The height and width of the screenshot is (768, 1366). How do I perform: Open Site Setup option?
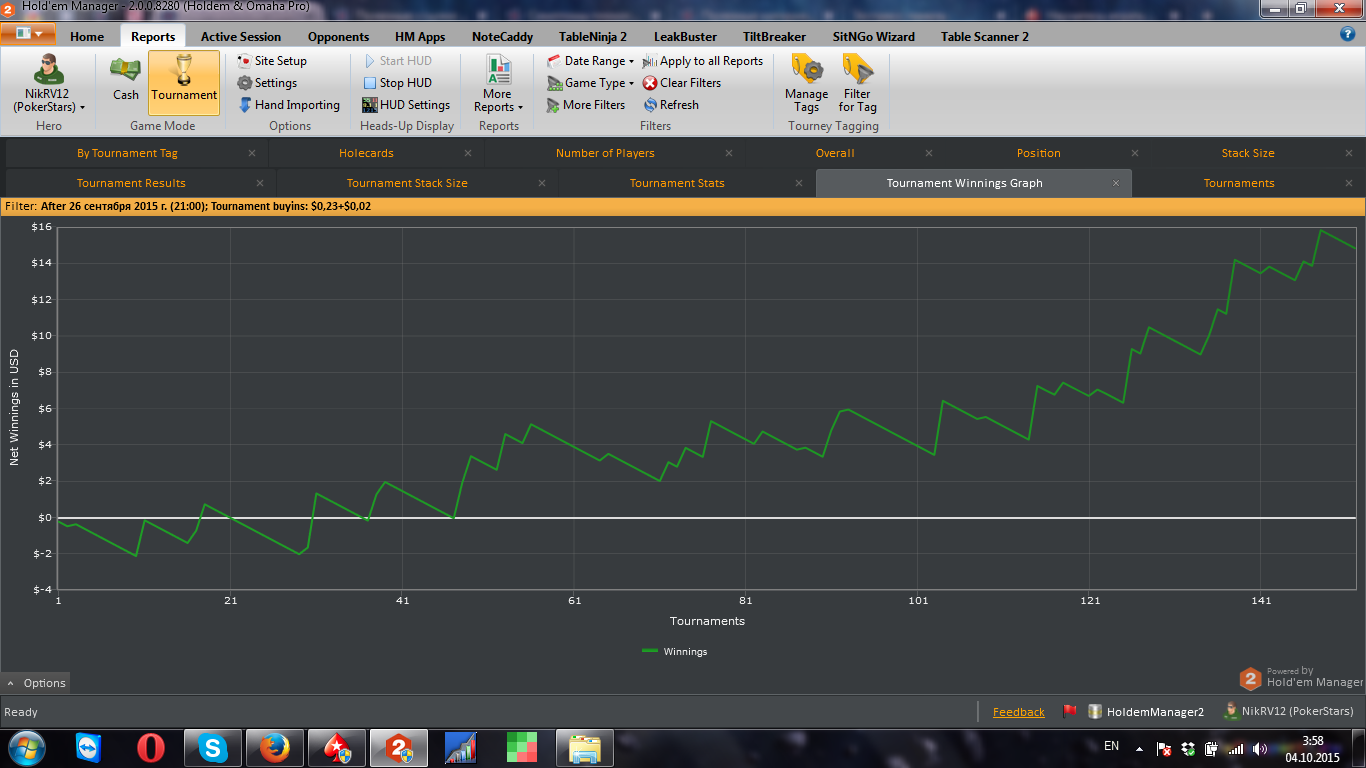coord(272,61)
